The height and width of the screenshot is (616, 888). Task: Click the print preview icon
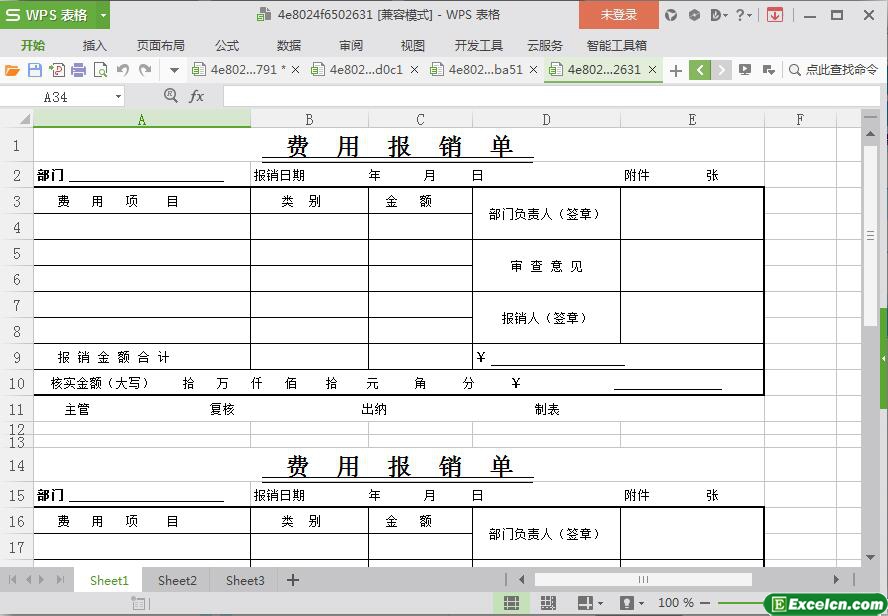(x=101, y=70)
